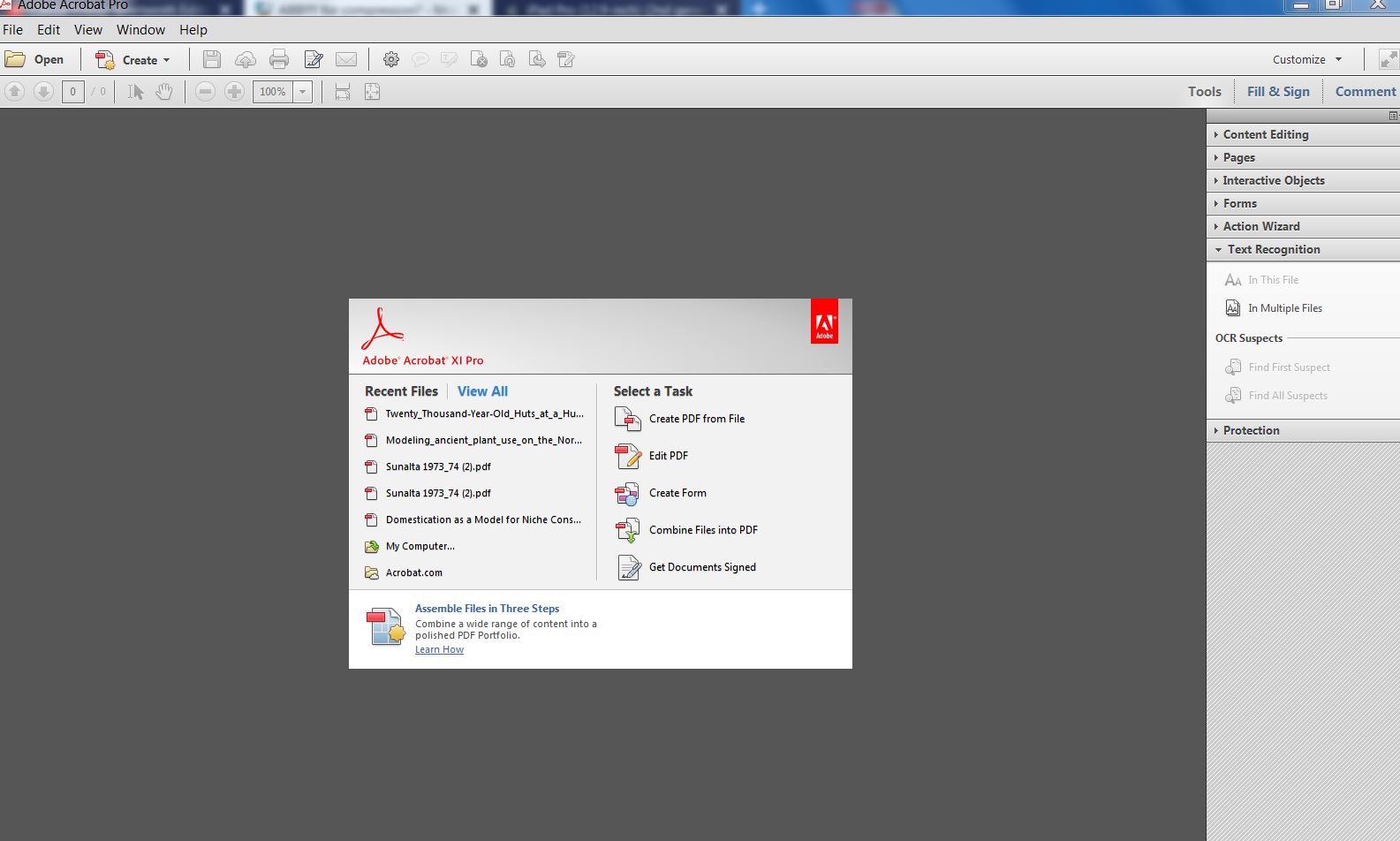Click the Rotate pages icon
This screenshot has width=1400, height=841.
click(x=507, y=60)
